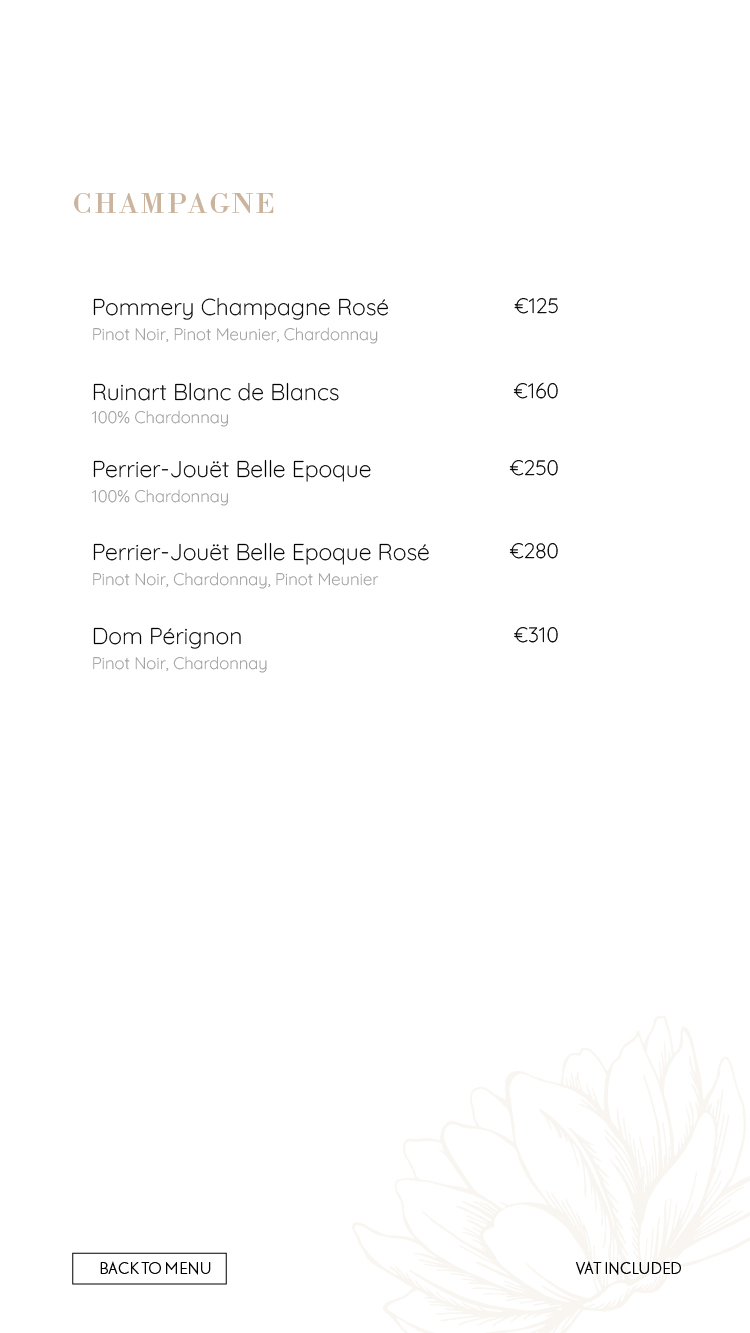Click grape varieties under Belle Epoque Rosé
Screen dimensions: 750x1333
[235, 580]
